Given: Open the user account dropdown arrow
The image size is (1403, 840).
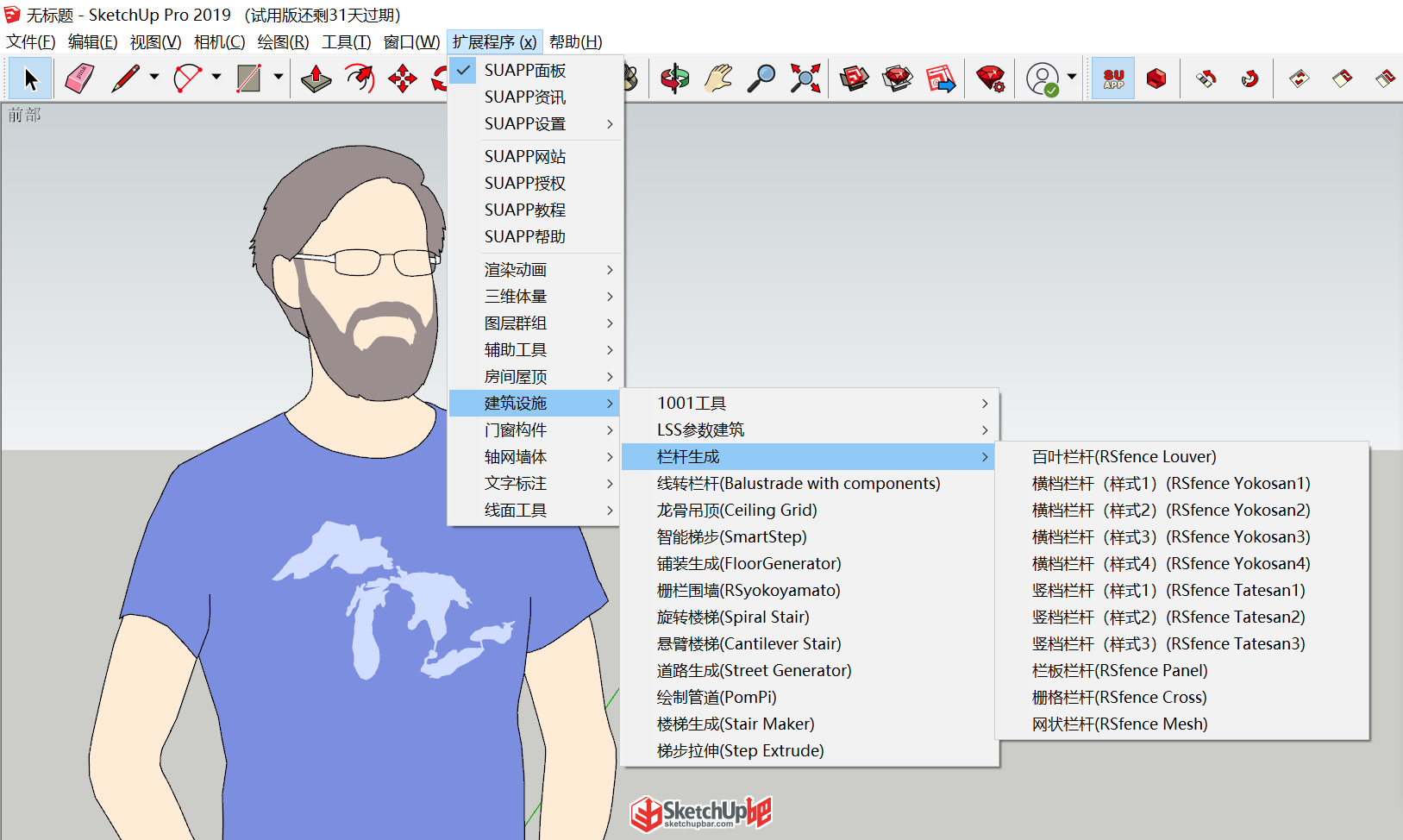Looking at the screenshot, I should click(x=1072, y=77).
